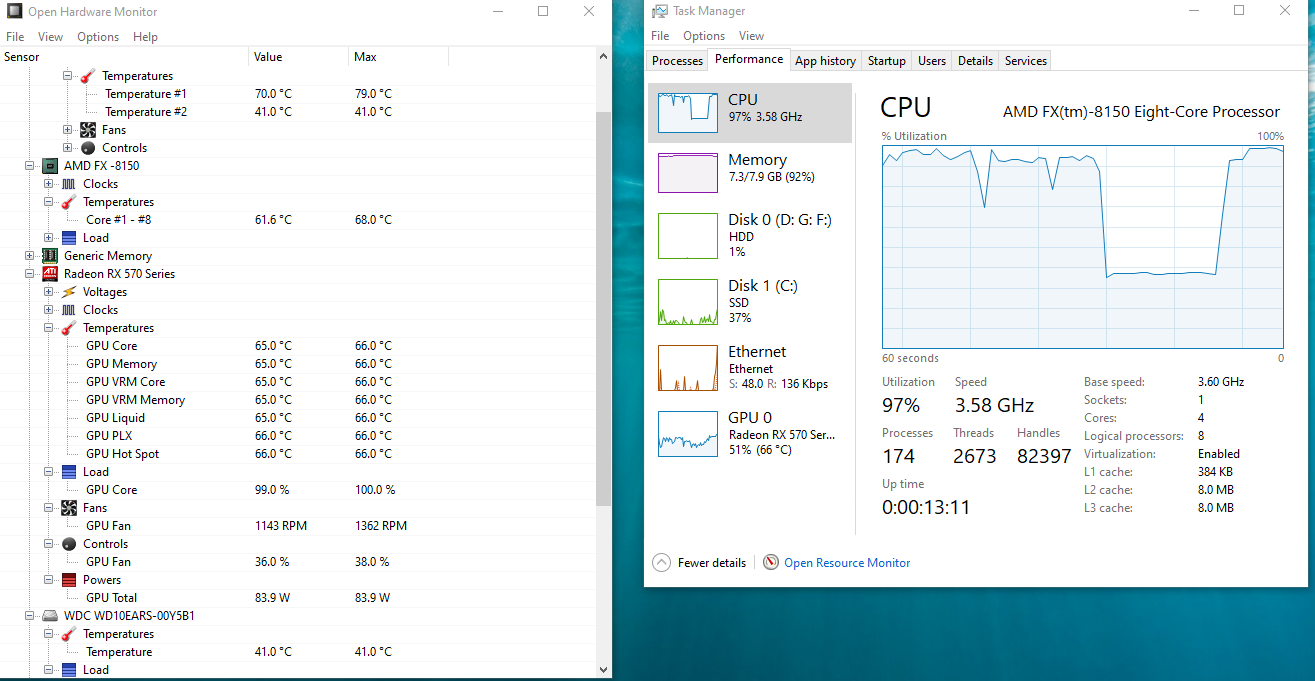This screenshot has height=681, width=1315.
Task: Switch to the App history tab
Action: pos(825,61)
